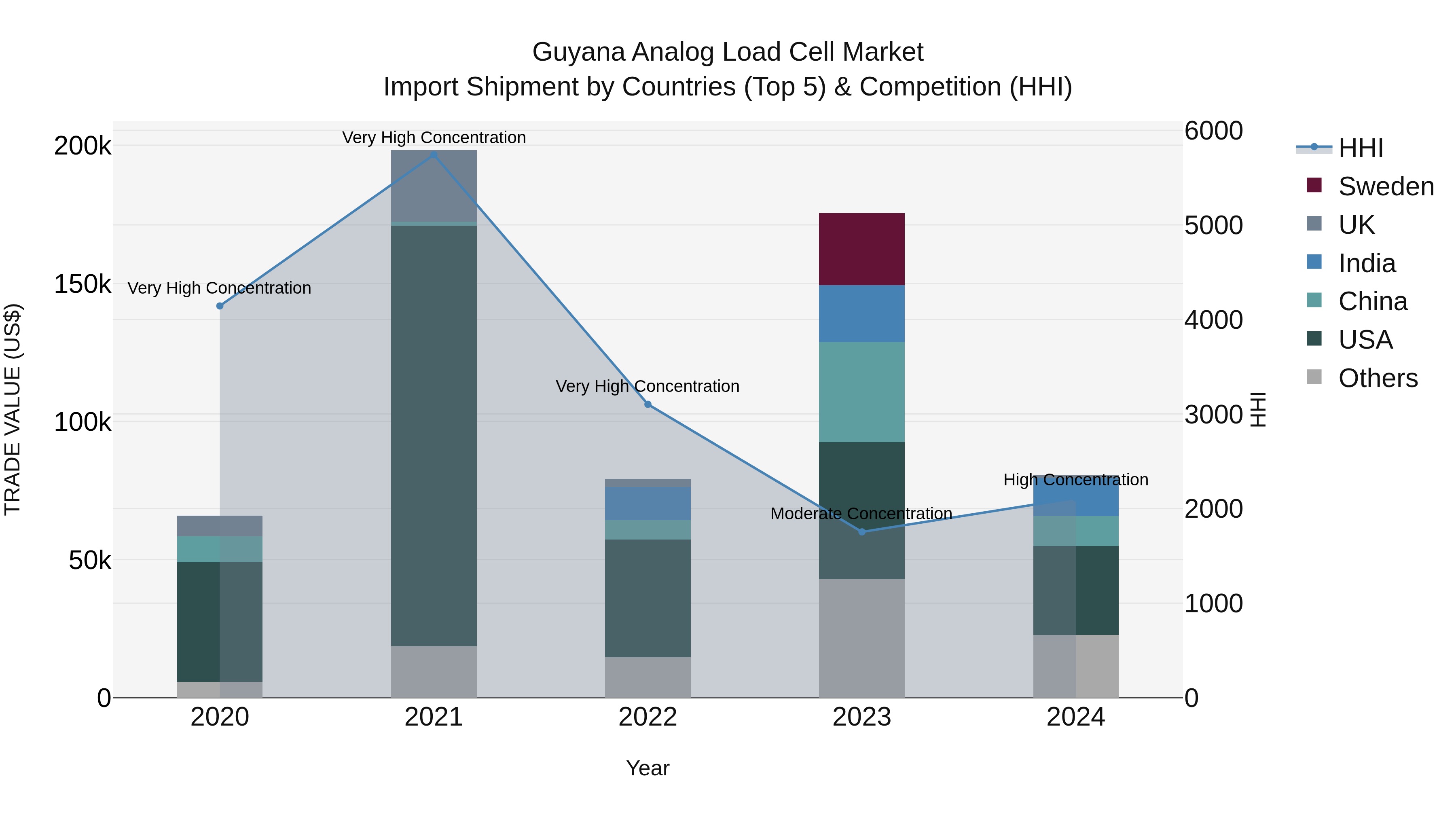
Task: Click the Others segment of 2023 bar
Action: click(861, 638)
